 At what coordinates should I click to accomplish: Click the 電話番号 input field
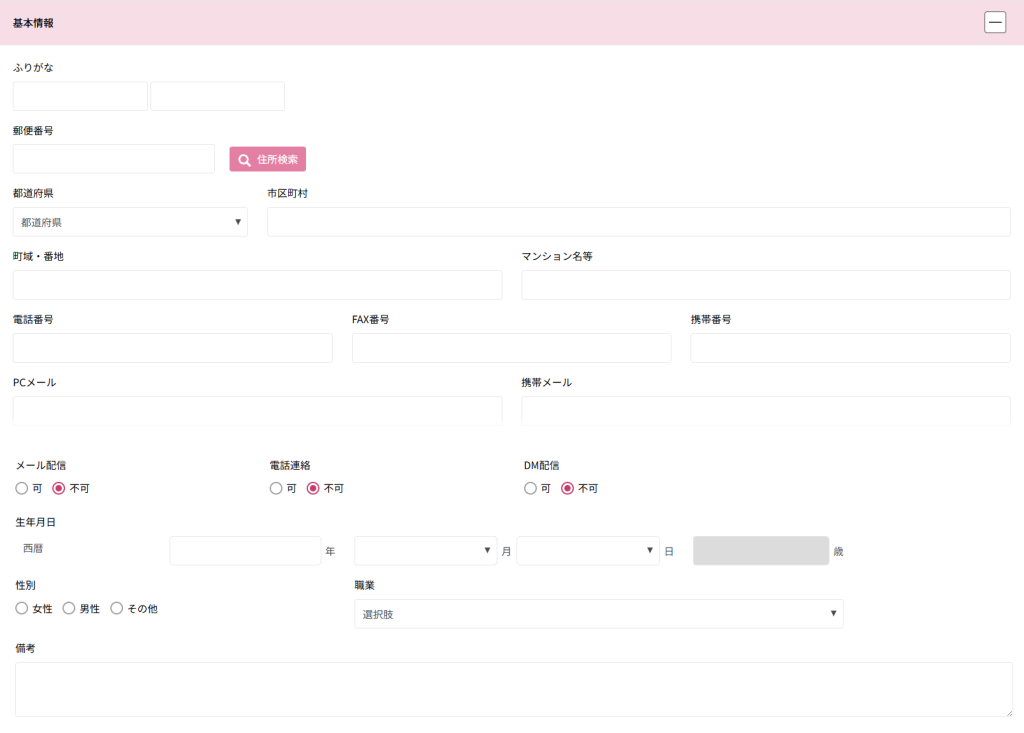click(172, 348)
